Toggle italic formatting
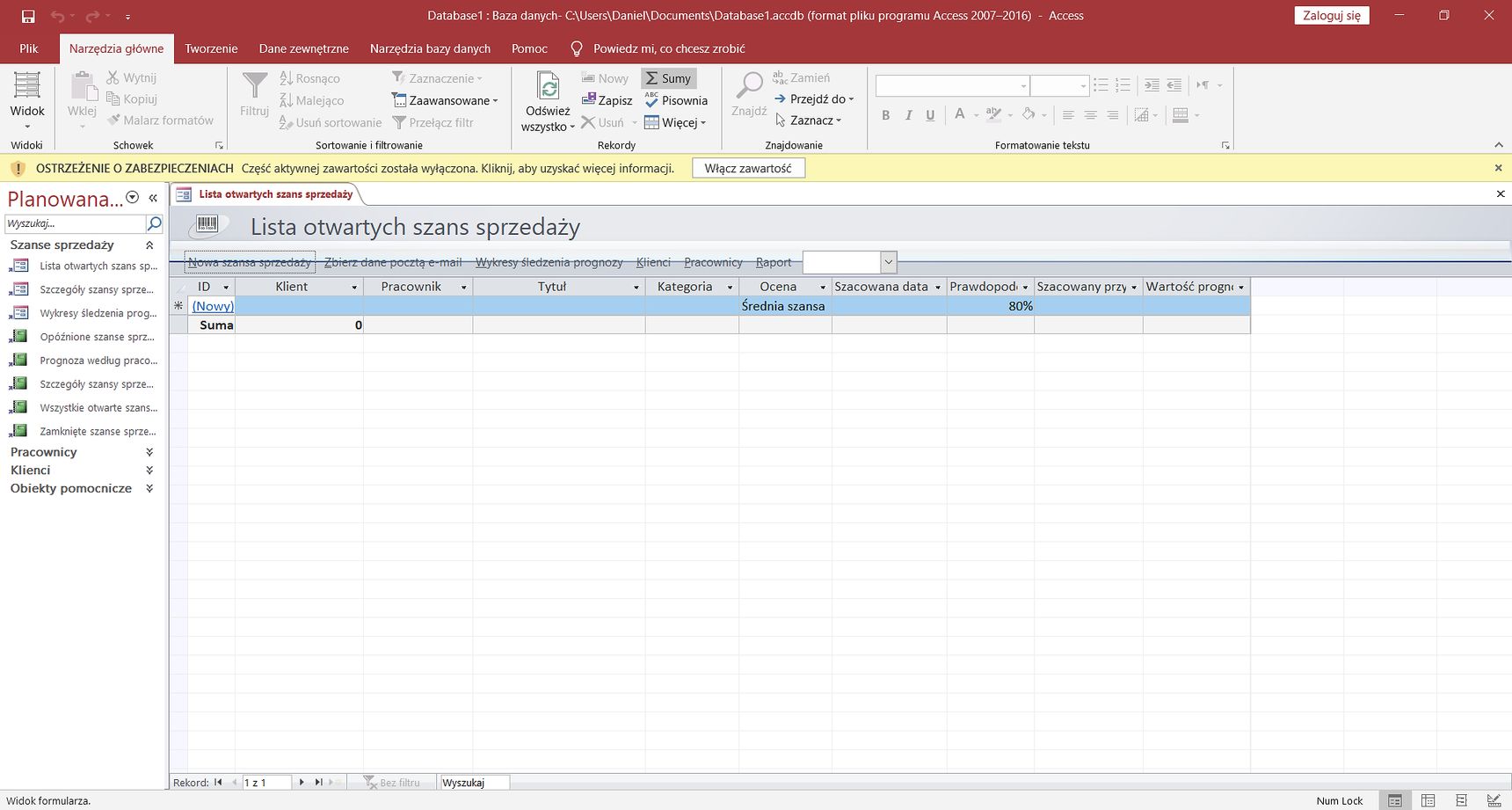This screenshot has width=1512, height=810. (908, 115)
